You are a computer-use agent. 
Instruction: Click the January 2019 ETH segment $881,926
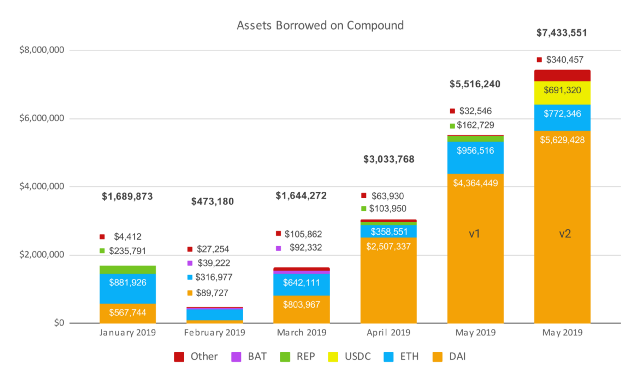[x=128, y=289]
